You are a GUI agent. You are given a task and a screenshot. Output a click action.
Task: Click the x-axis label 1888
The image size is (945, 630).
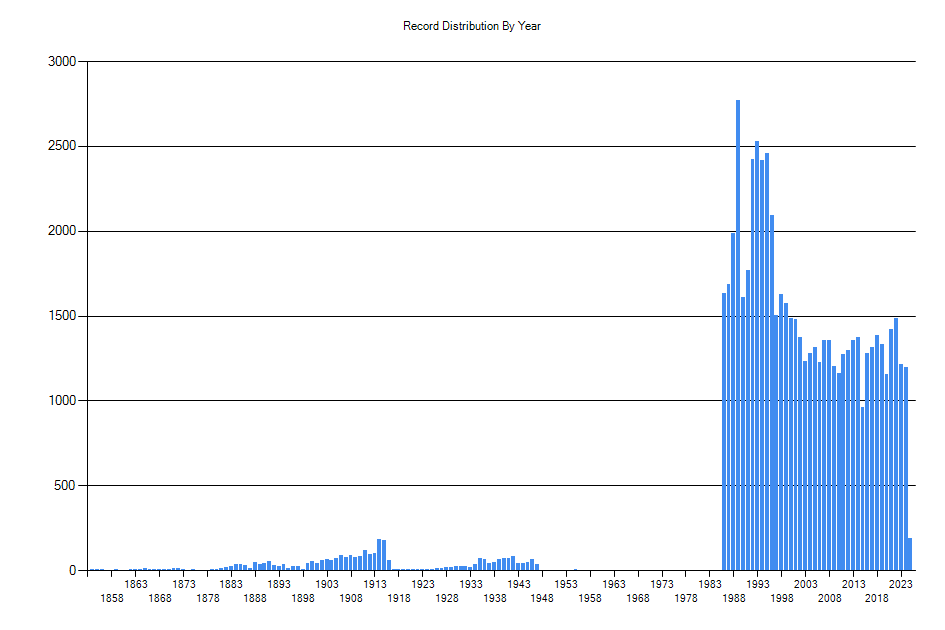255,598
